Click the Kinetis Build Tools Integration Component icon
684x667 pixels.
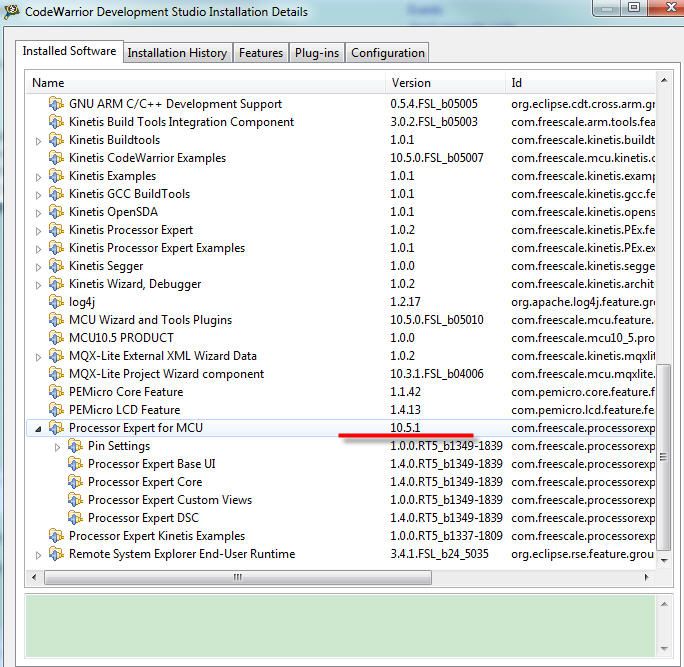[x=56, y=122]
